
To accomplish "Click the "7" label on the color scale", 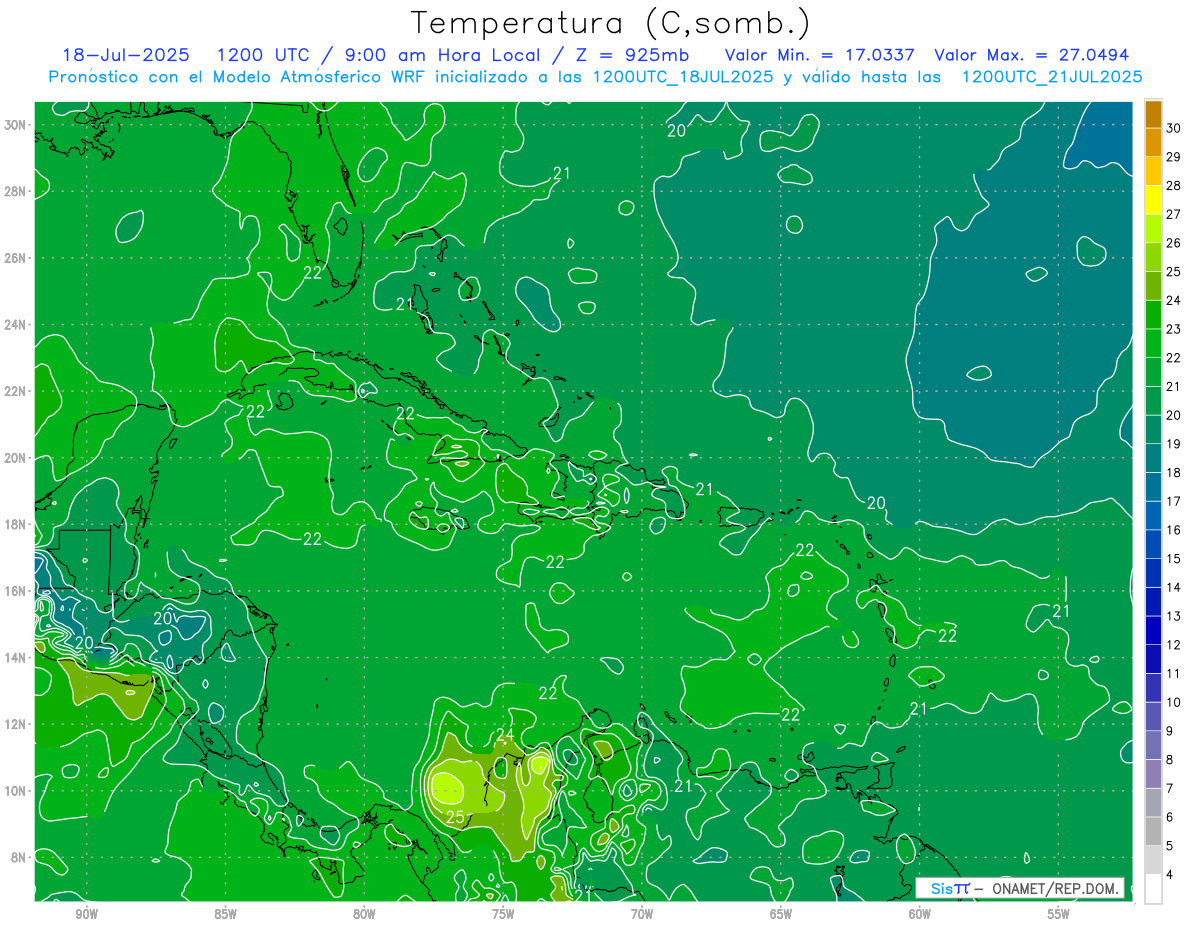I will tap(1172, 788).
